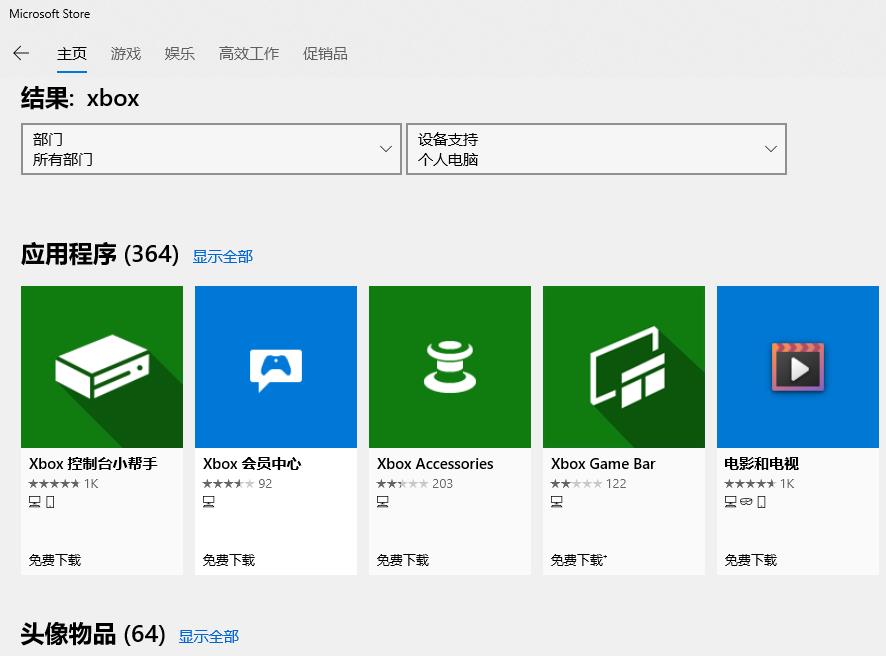This screenshot has height=656, width=886.
Task: Switch to the 游戏 tab
Action: click(125, 54)
